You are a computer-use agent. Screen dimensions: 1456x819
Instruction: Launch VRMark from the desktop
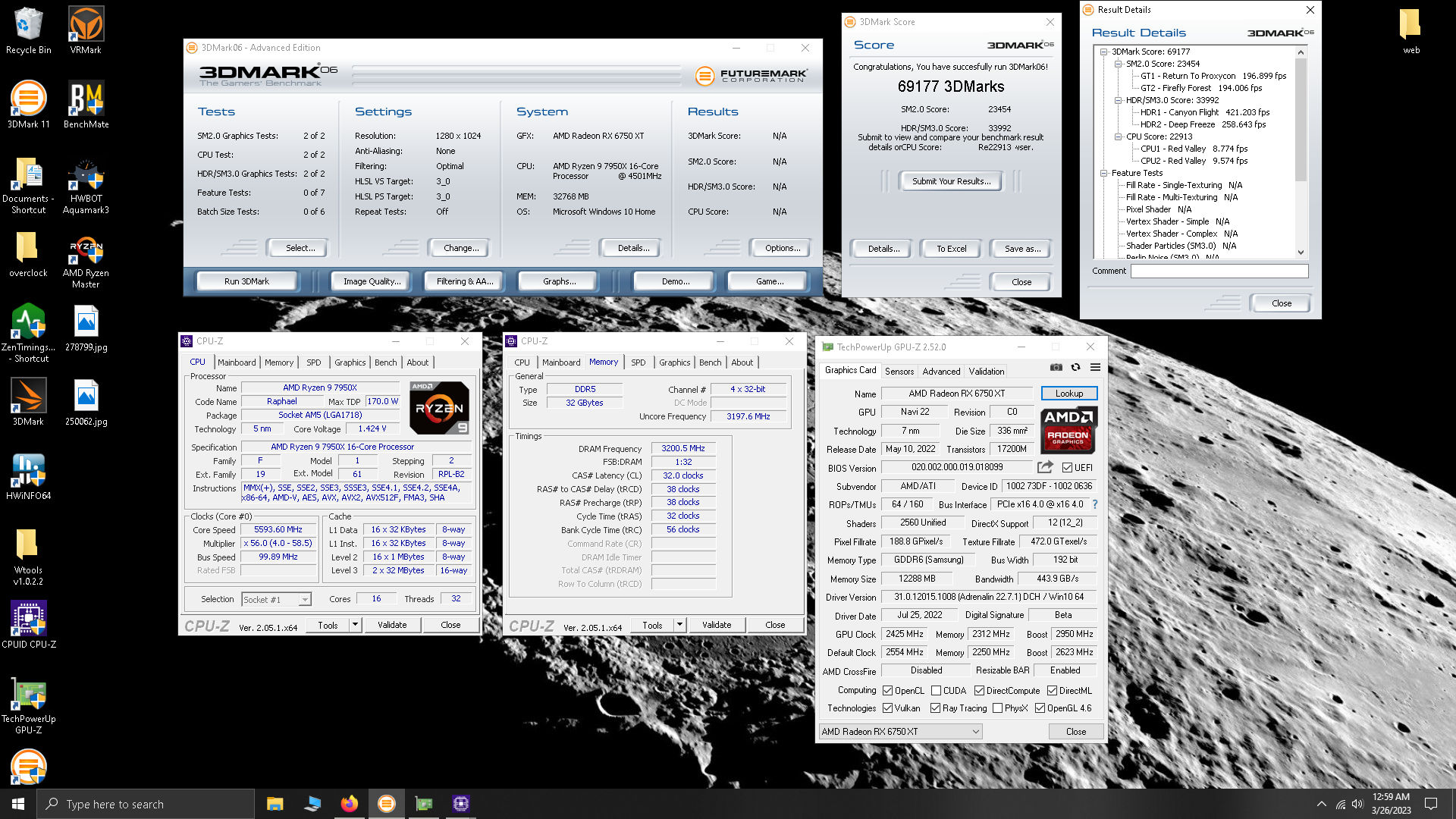(86, 30)
